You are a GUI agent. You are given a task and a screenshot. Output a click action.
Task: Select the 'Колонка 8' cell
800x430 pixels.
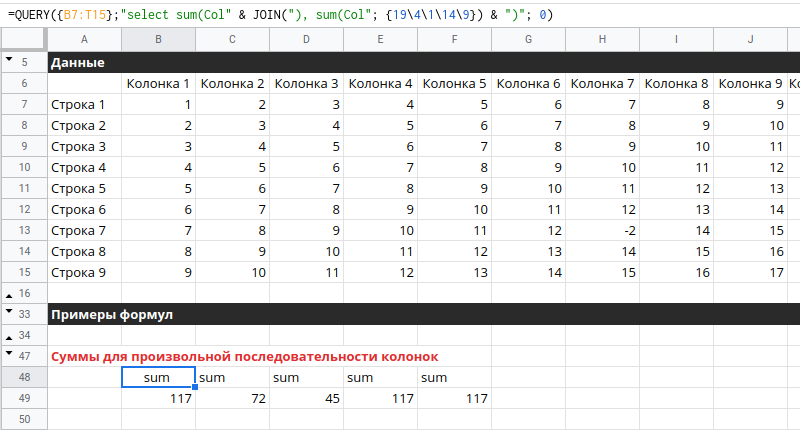click(676, 84)
